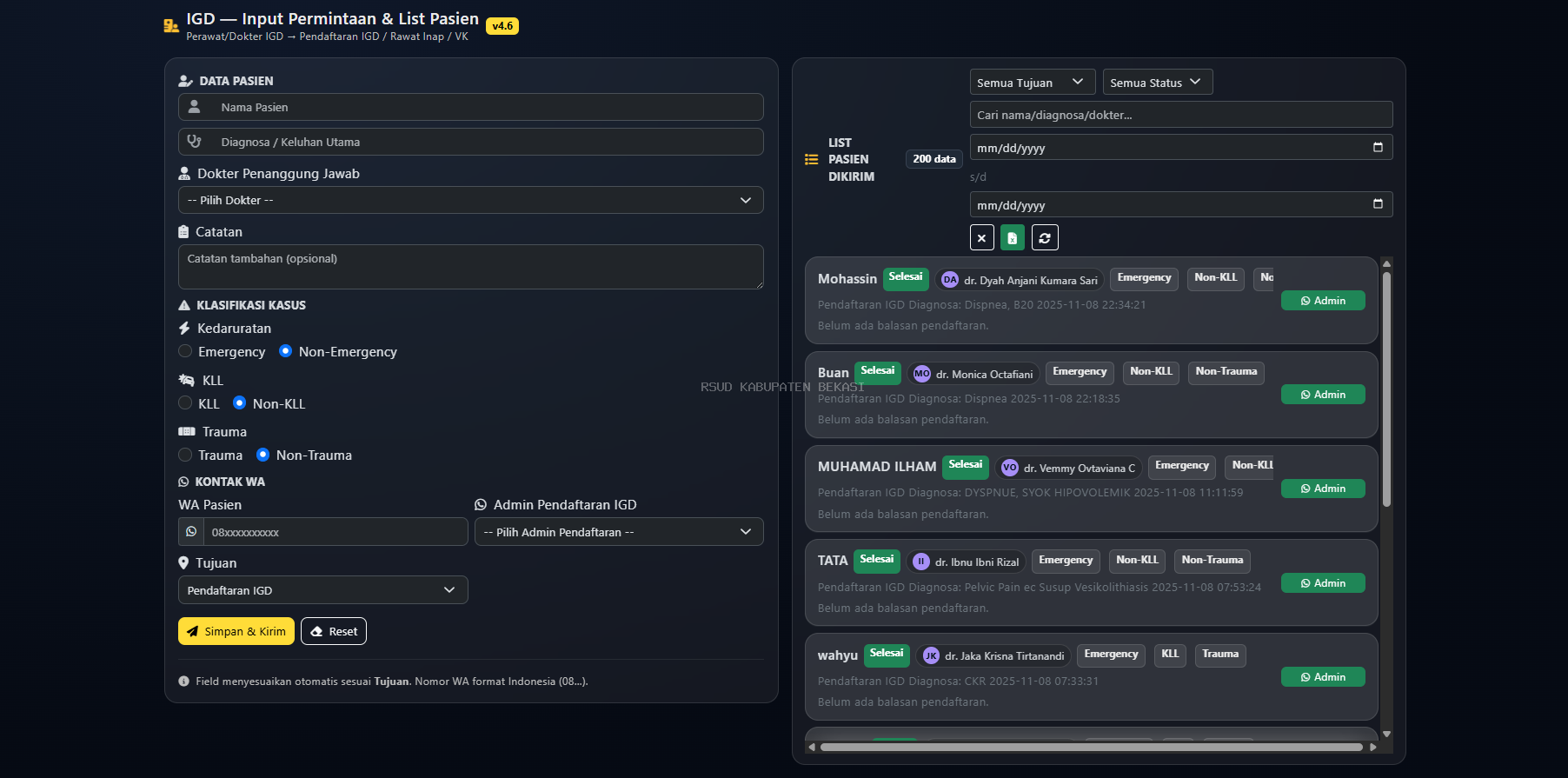Choose the KLL radio option
This screenshot has height=778, width=1568.
185,403
